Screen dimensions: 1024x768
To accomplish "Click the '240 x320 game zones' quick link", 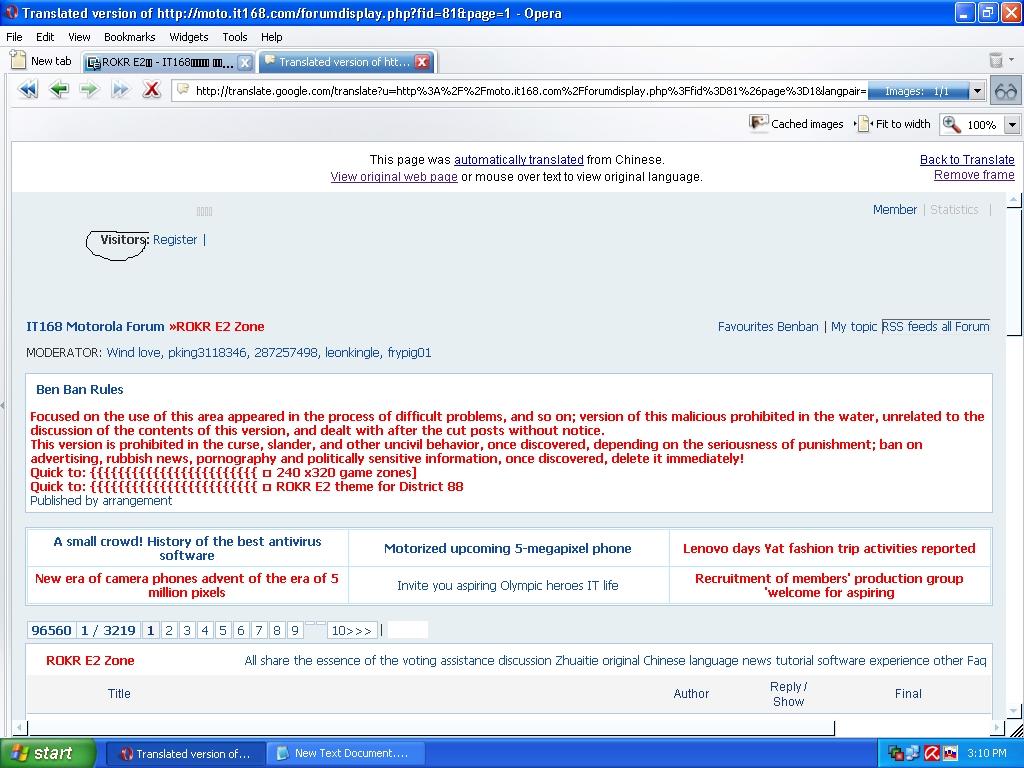I will pos(346,472).
